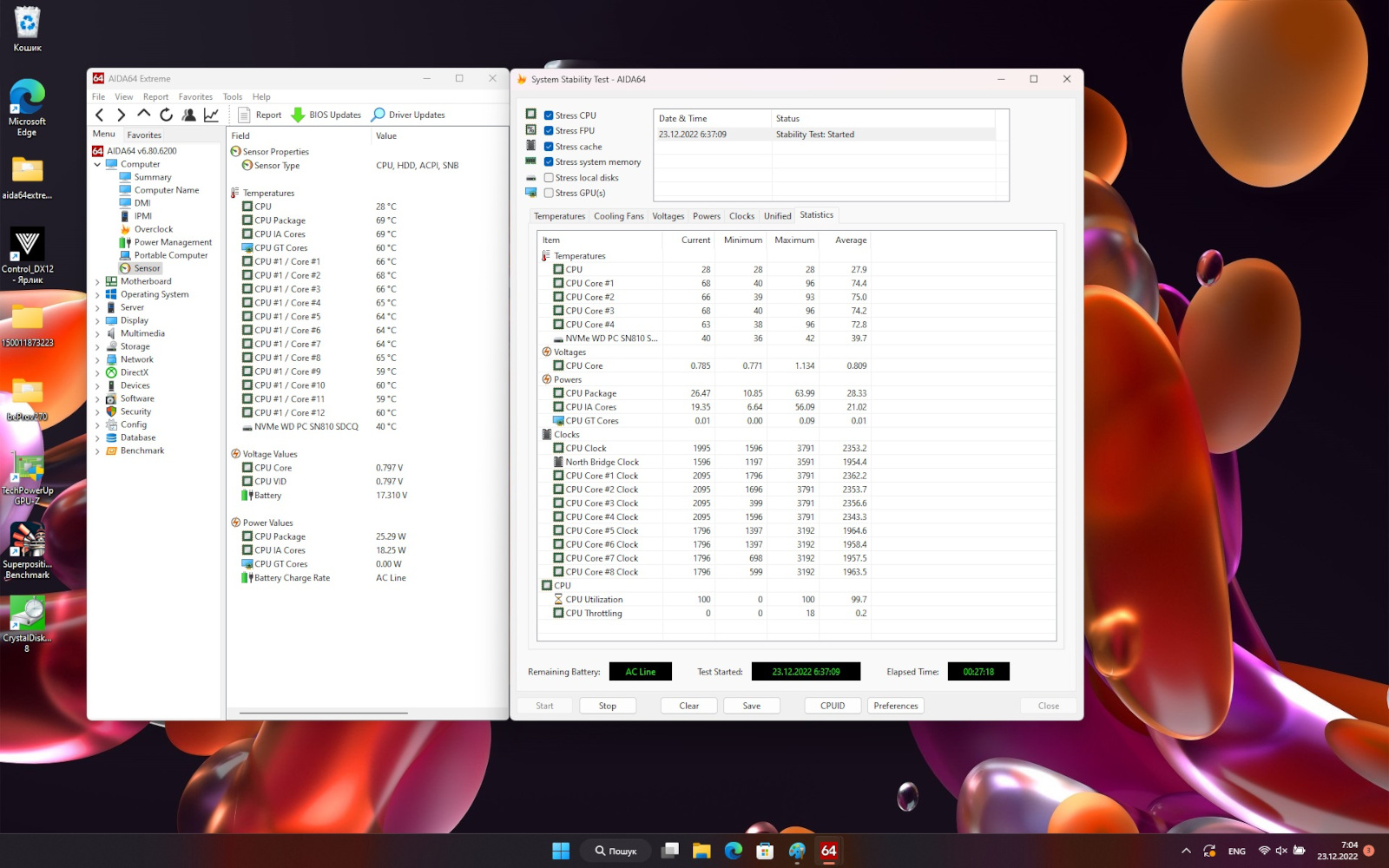Click the Field column header
Viewport: 1389px width, 868px height.
(x=299, y=135)
